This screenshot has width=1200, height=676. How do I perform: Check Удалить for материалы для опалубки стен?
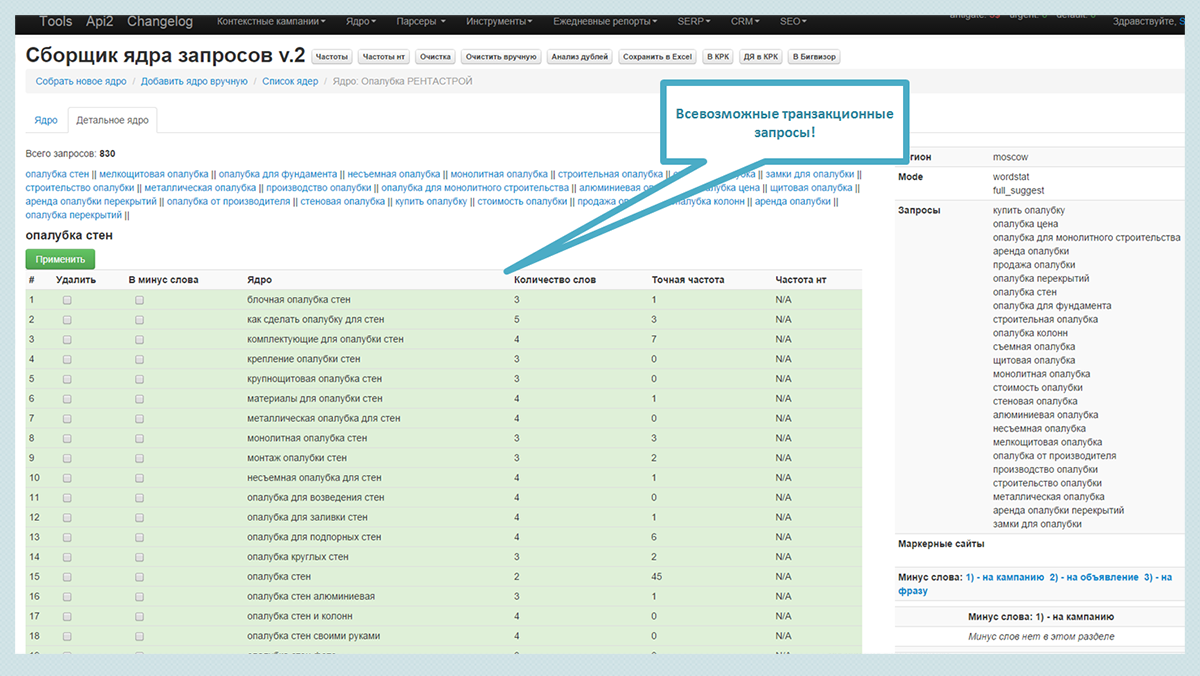pyautogui.click(x=67, y=399)
